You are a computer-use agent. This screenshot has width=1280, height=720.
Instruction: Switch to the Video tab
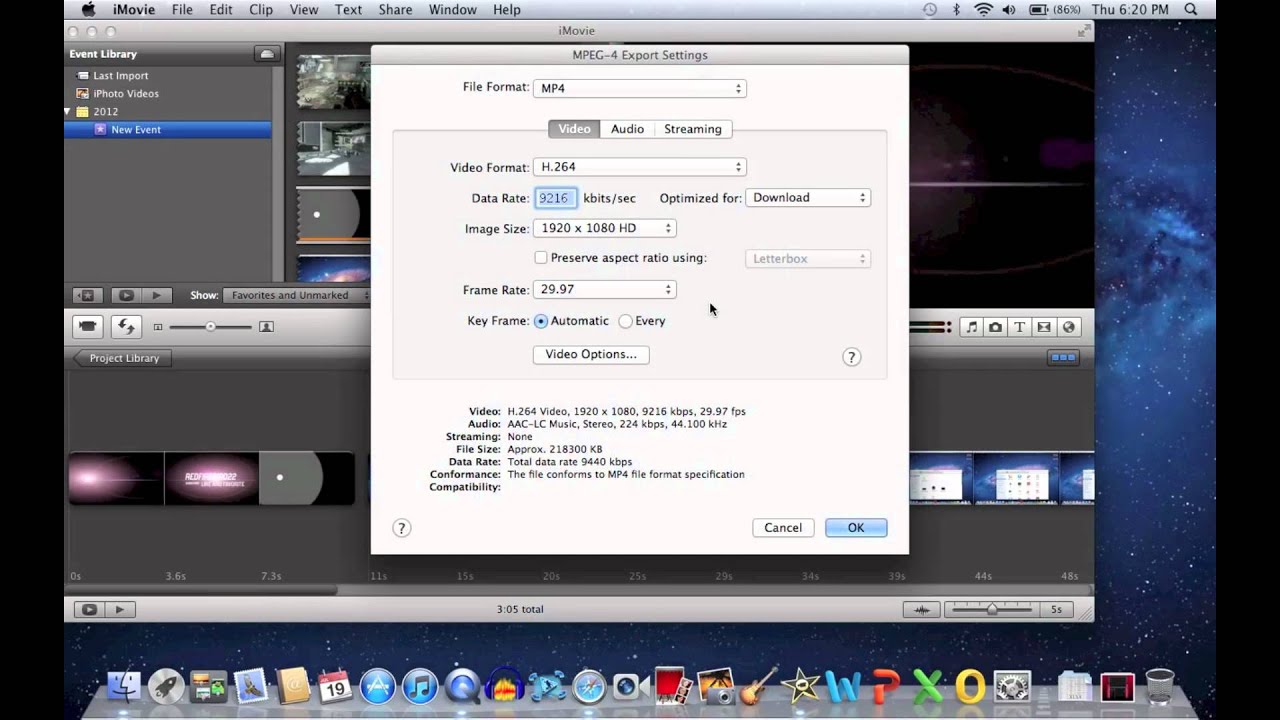[x=574, y=129]
